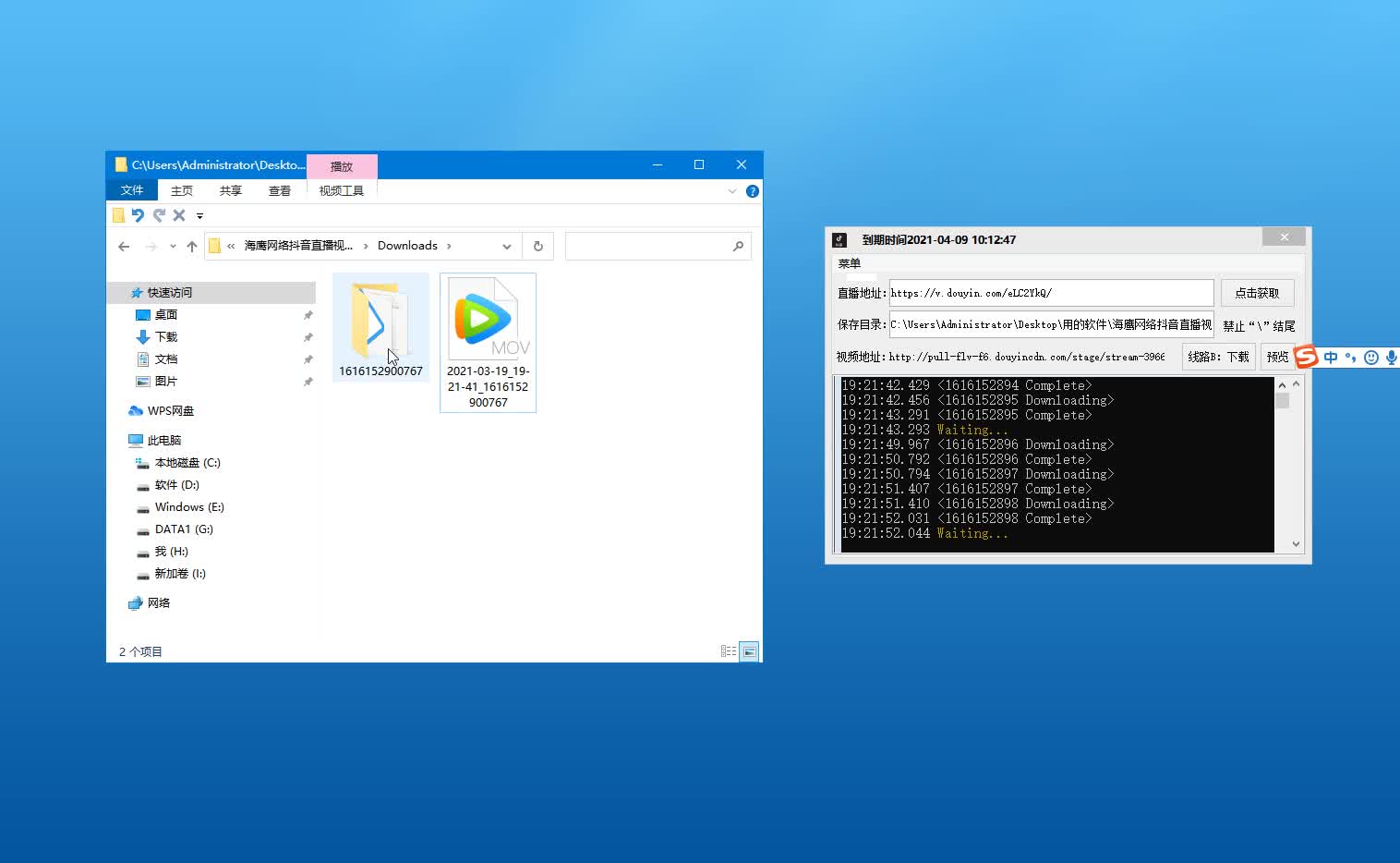Open recent locations dropdown beside forward arrow

coord(173,246)
